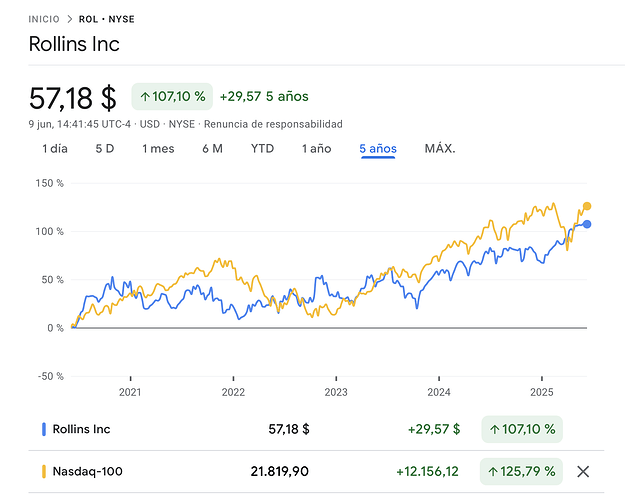The image size is (625, 499).
Task: Click the ROL · NYSE breadcrumb
Action: coord(106,19)
